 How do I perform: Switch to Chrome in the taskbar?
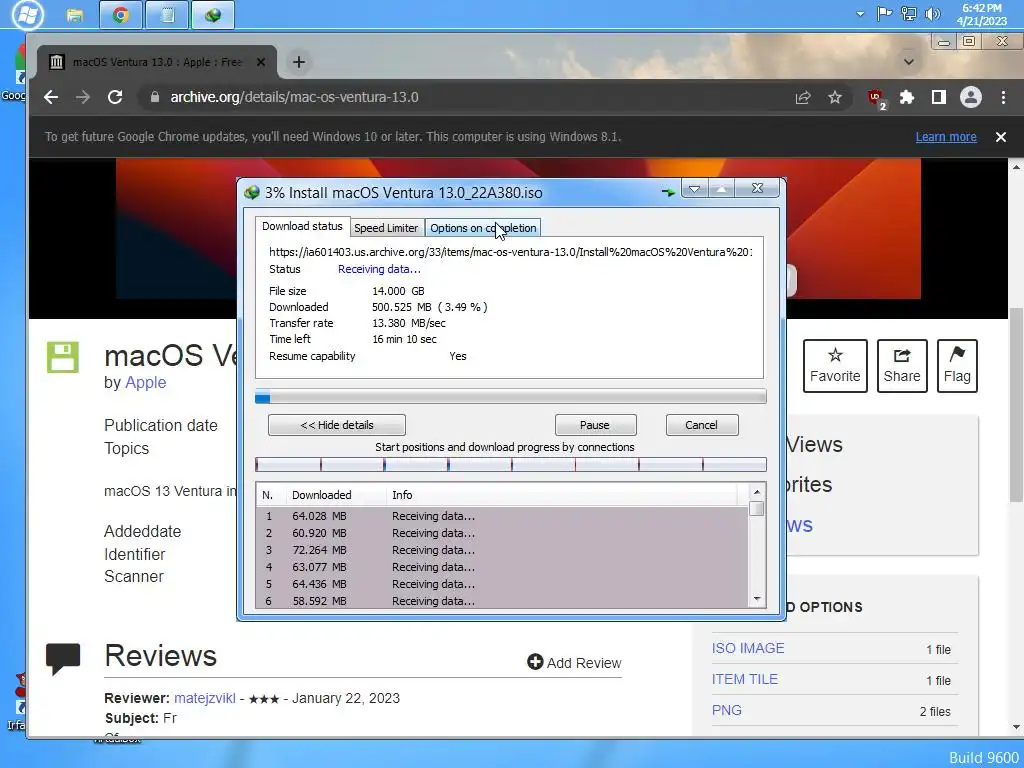tap(121, 15)
